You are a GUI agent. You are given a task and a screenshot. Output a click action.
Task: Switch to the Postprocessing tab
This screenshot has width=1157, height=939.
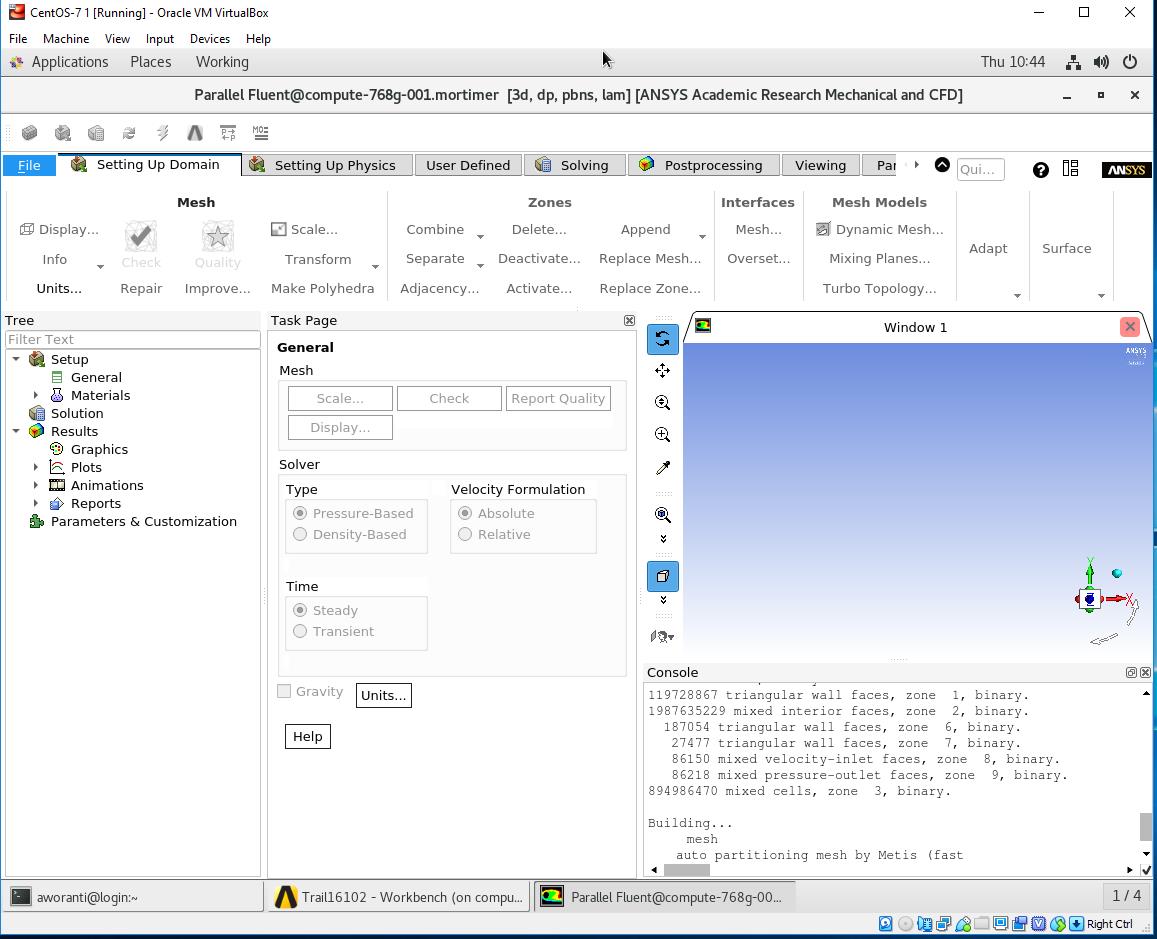click(705, 165)
